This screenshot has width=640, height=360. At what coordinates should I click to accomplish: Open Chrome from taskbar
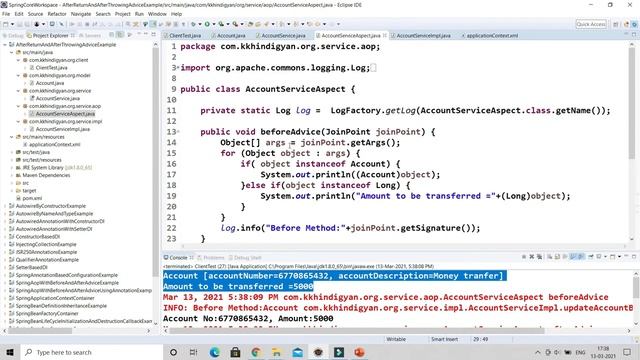pos(256,352)
